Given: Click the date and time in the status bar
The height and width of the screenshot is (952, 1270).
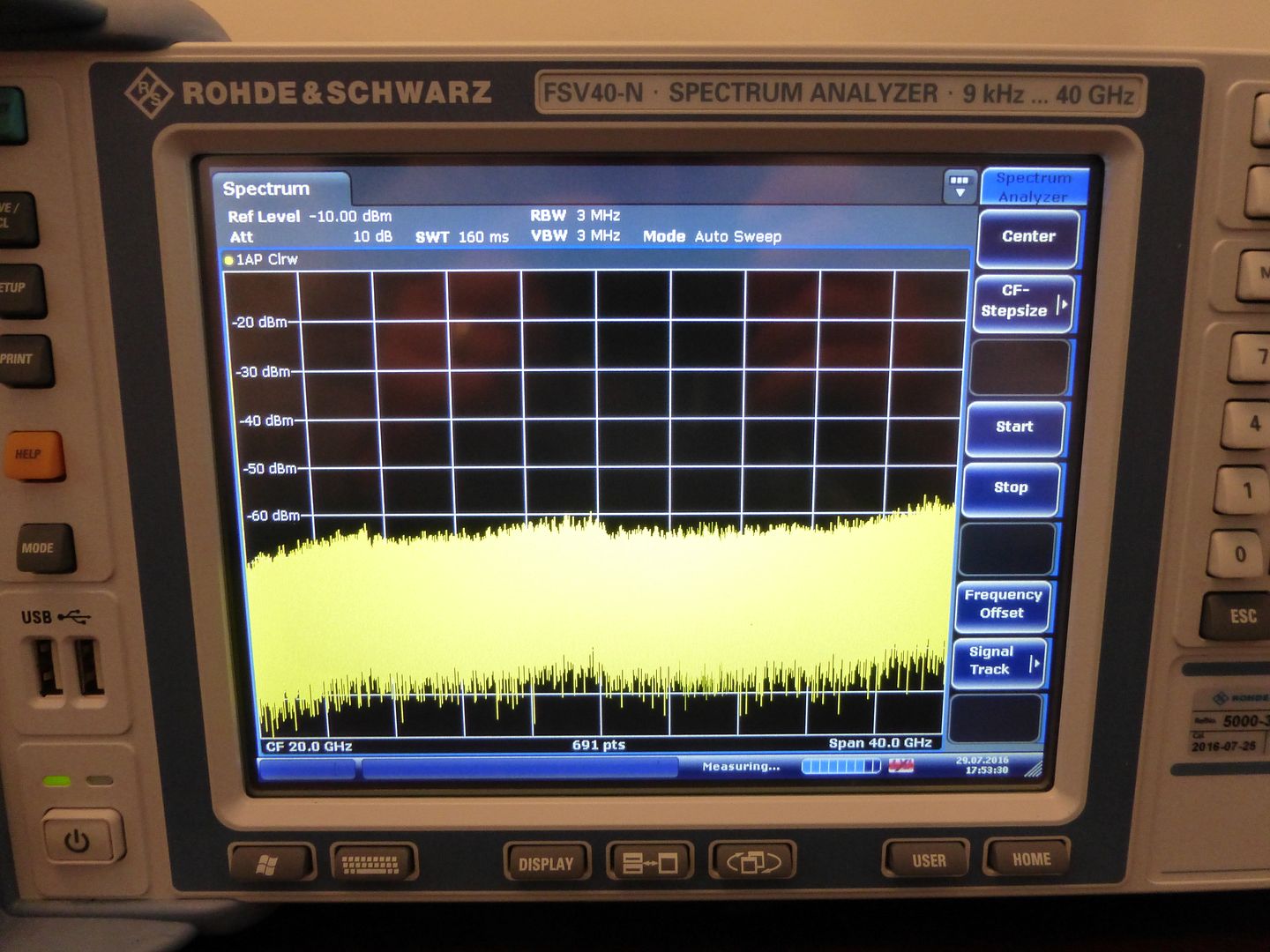Looking at the screenshot, I should (x=983, y=764).
